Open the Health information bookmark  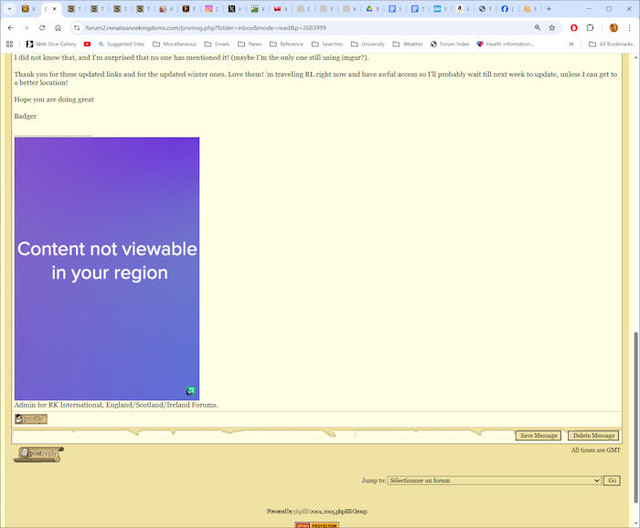[x=505, y=44]
